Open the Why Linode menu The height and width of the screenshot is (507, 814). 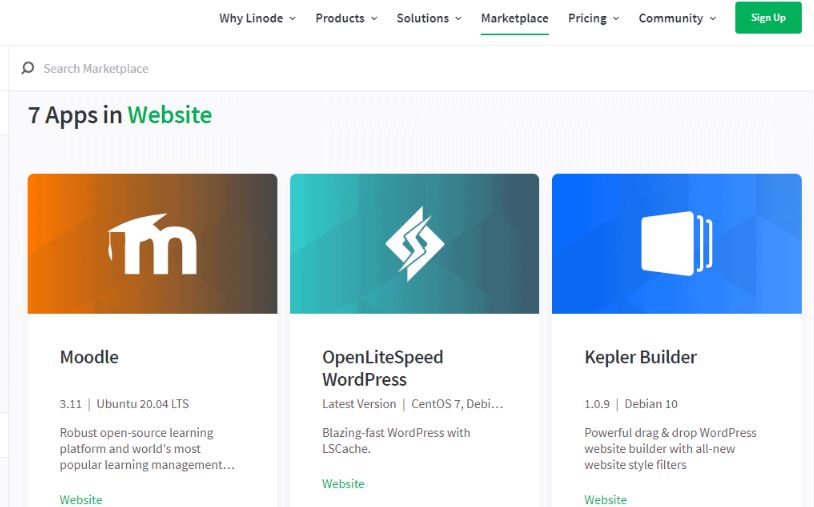point(251,18)
